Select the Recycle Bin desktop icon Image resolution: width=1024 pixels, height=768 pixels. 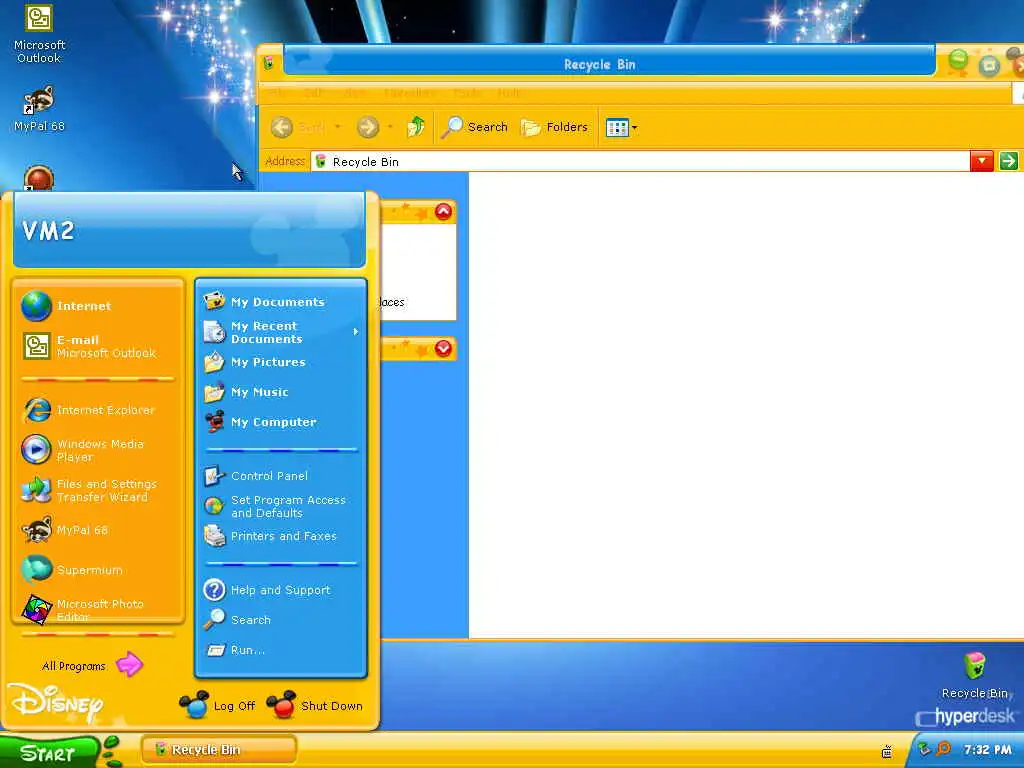click(x=974, y=675)
